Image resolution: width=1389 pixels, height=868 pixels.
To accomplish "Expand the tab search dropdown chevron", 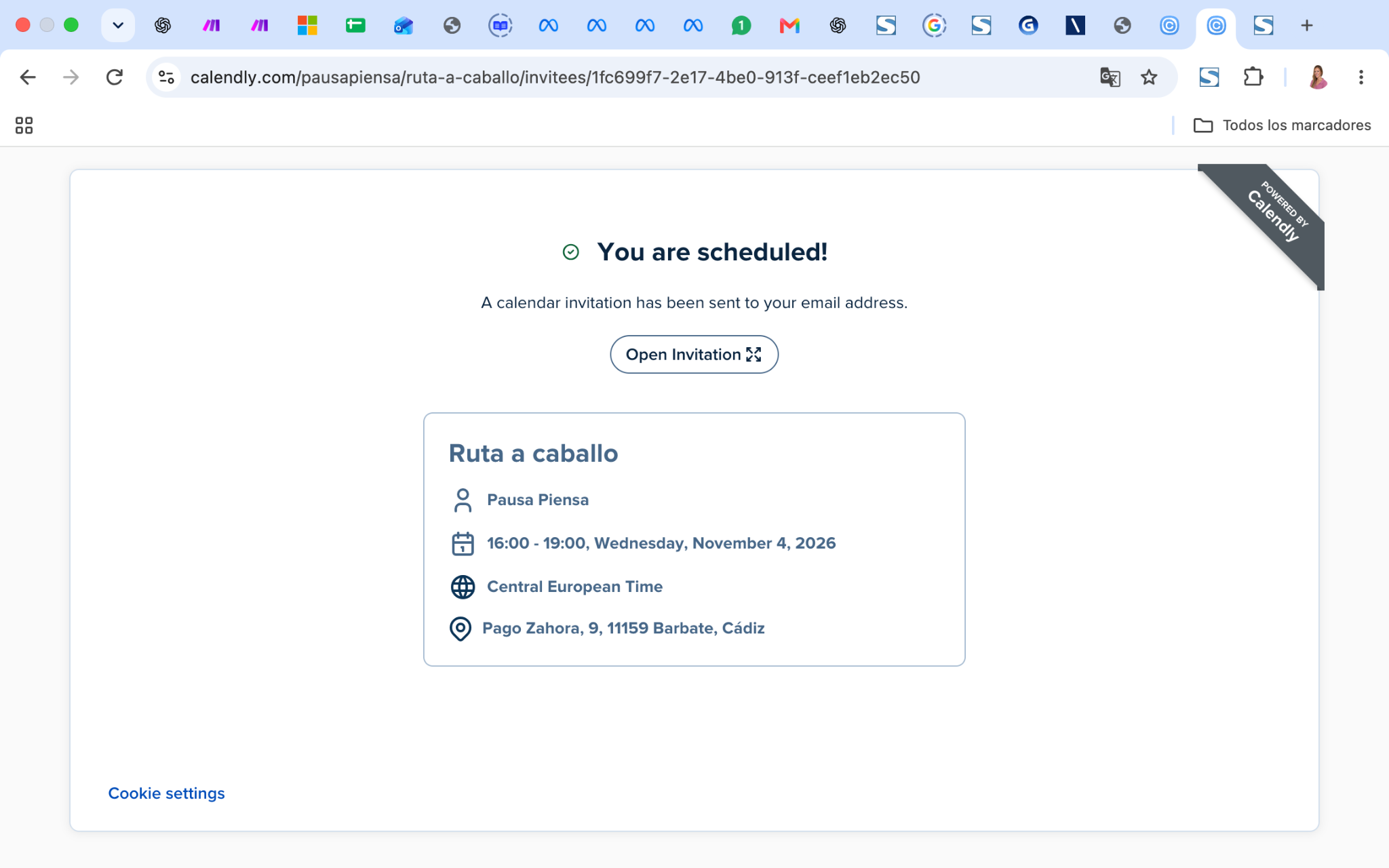I will [118, 26].
